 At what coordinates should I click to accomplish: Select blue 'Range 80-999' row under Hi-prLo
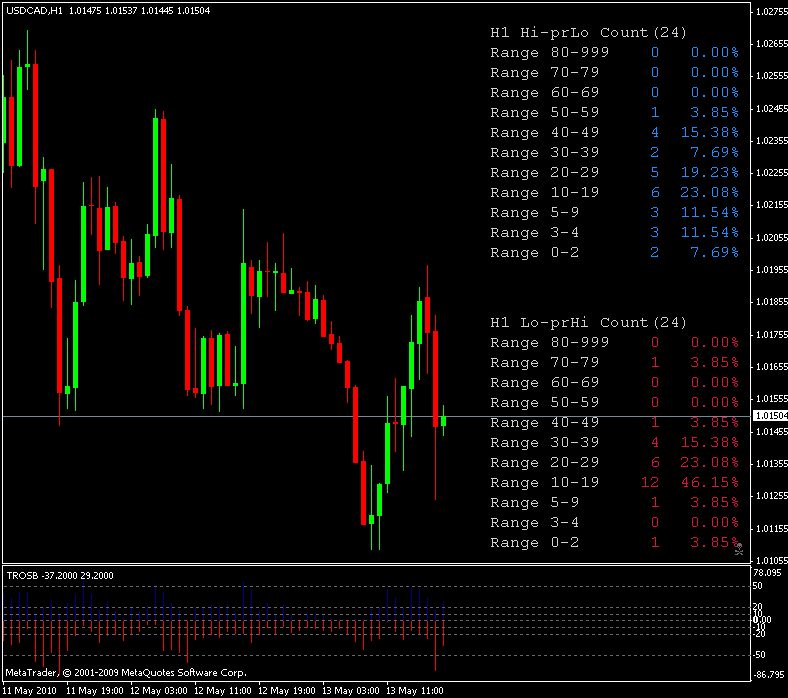(615, 52)
